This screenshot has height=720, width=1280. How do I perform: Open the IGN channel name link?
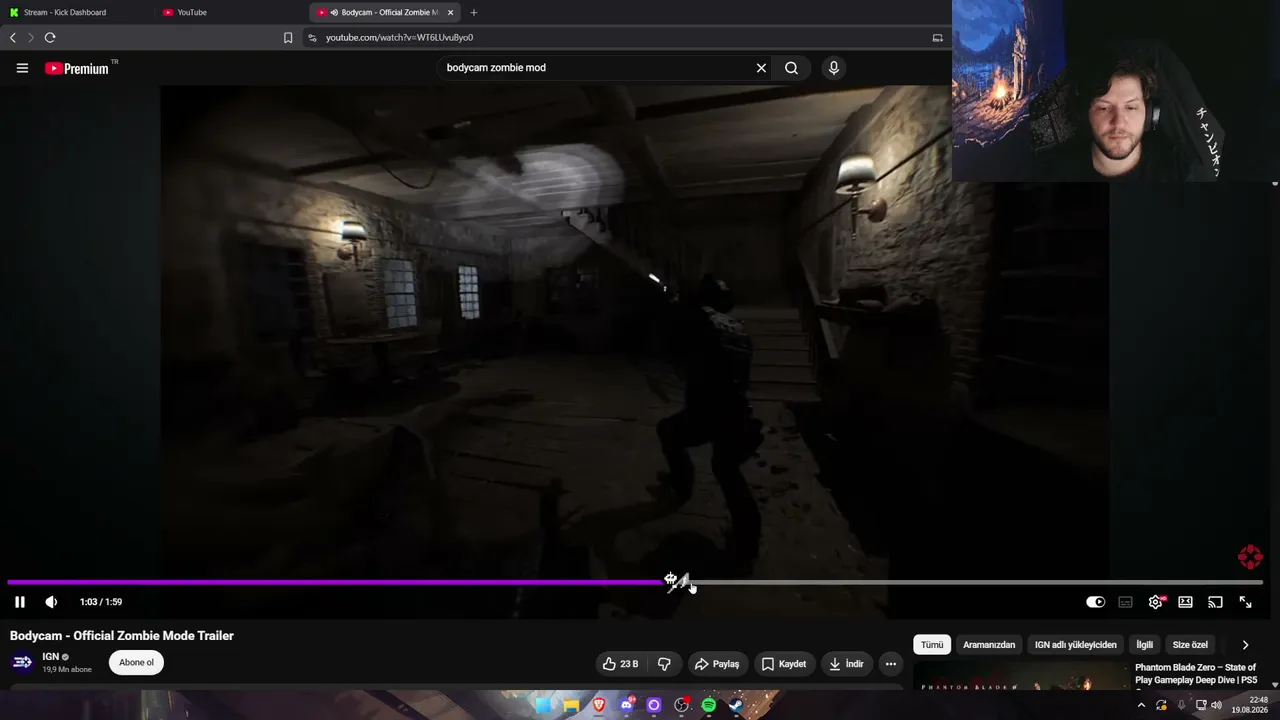[51, 657]
